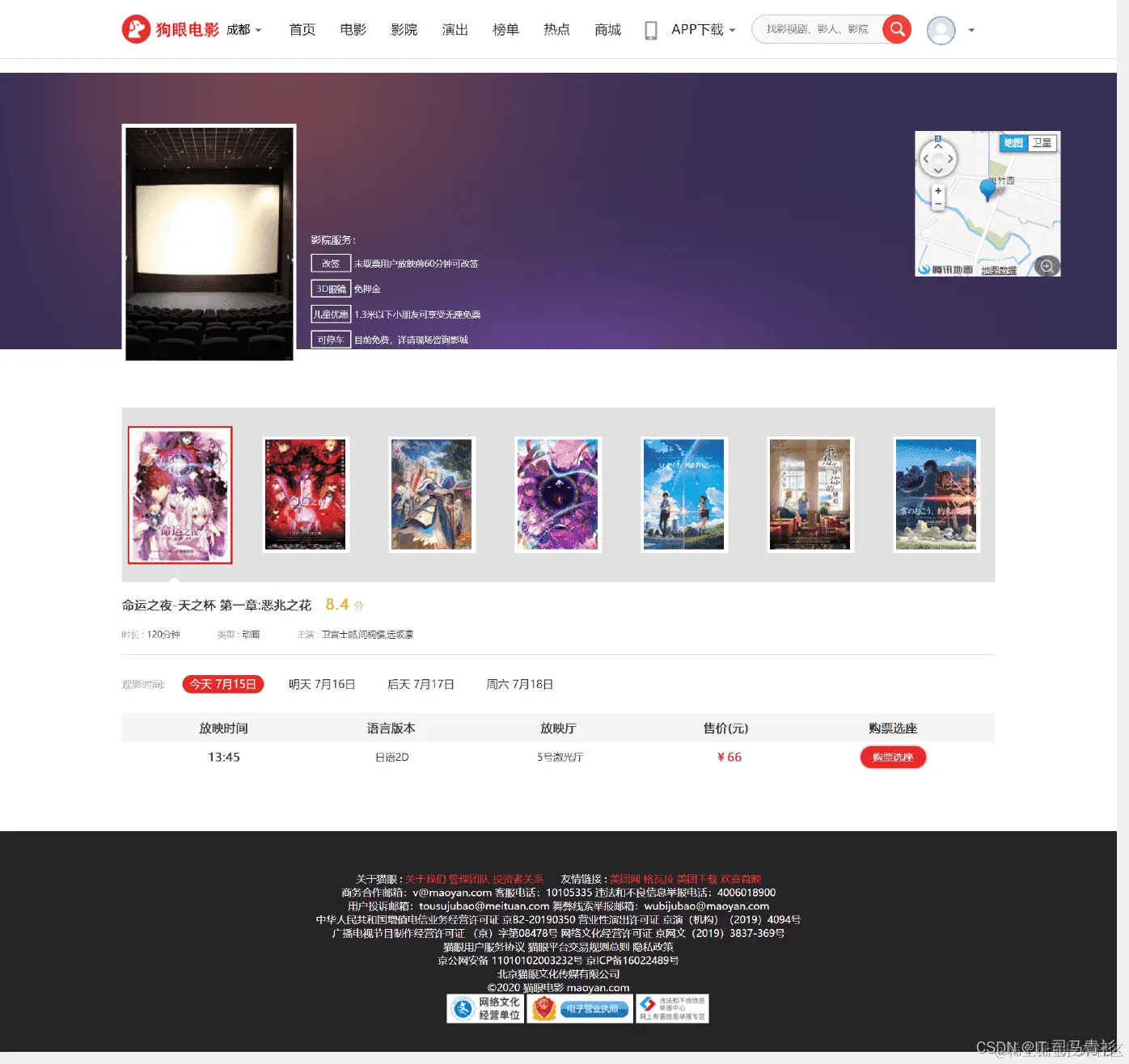Click the cinema hall photo
The image size is (1129, 1064).
[x=209, y=243]
